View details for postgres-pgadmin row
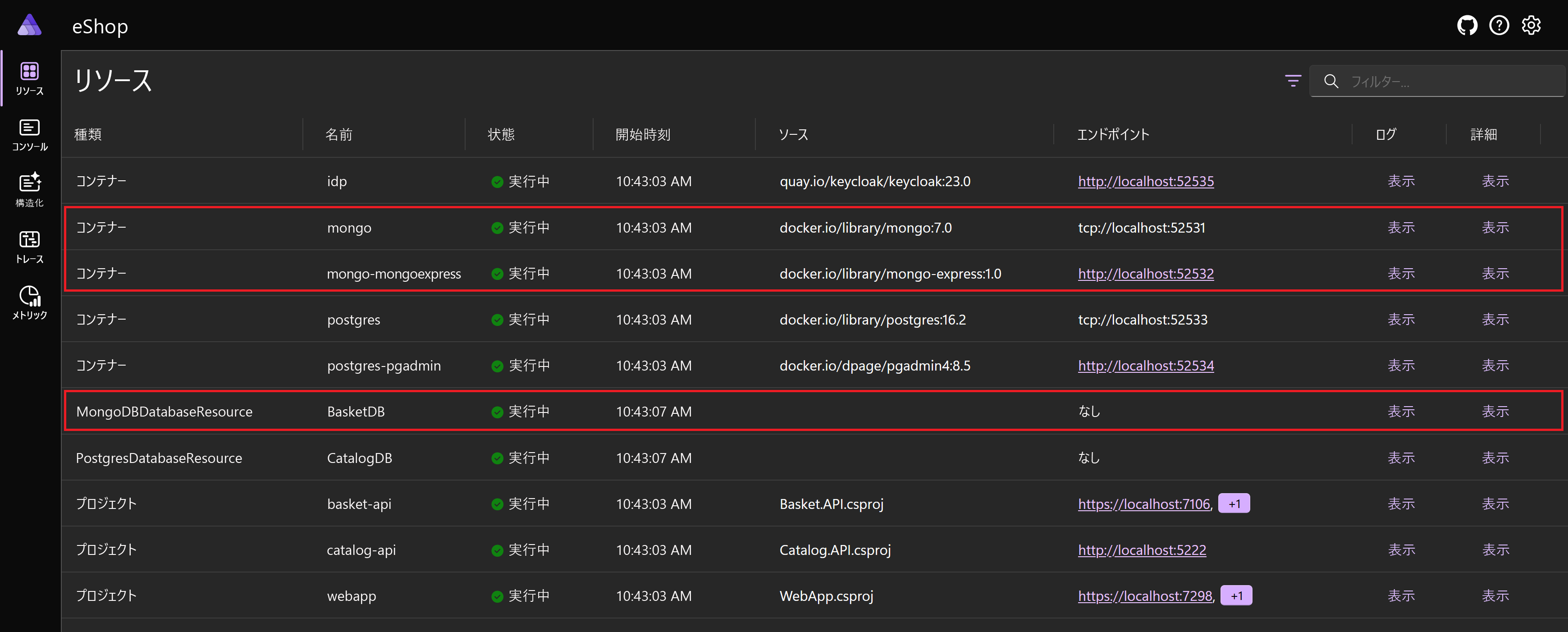This screenshot has height=632, width=1568. (1495, 366)
